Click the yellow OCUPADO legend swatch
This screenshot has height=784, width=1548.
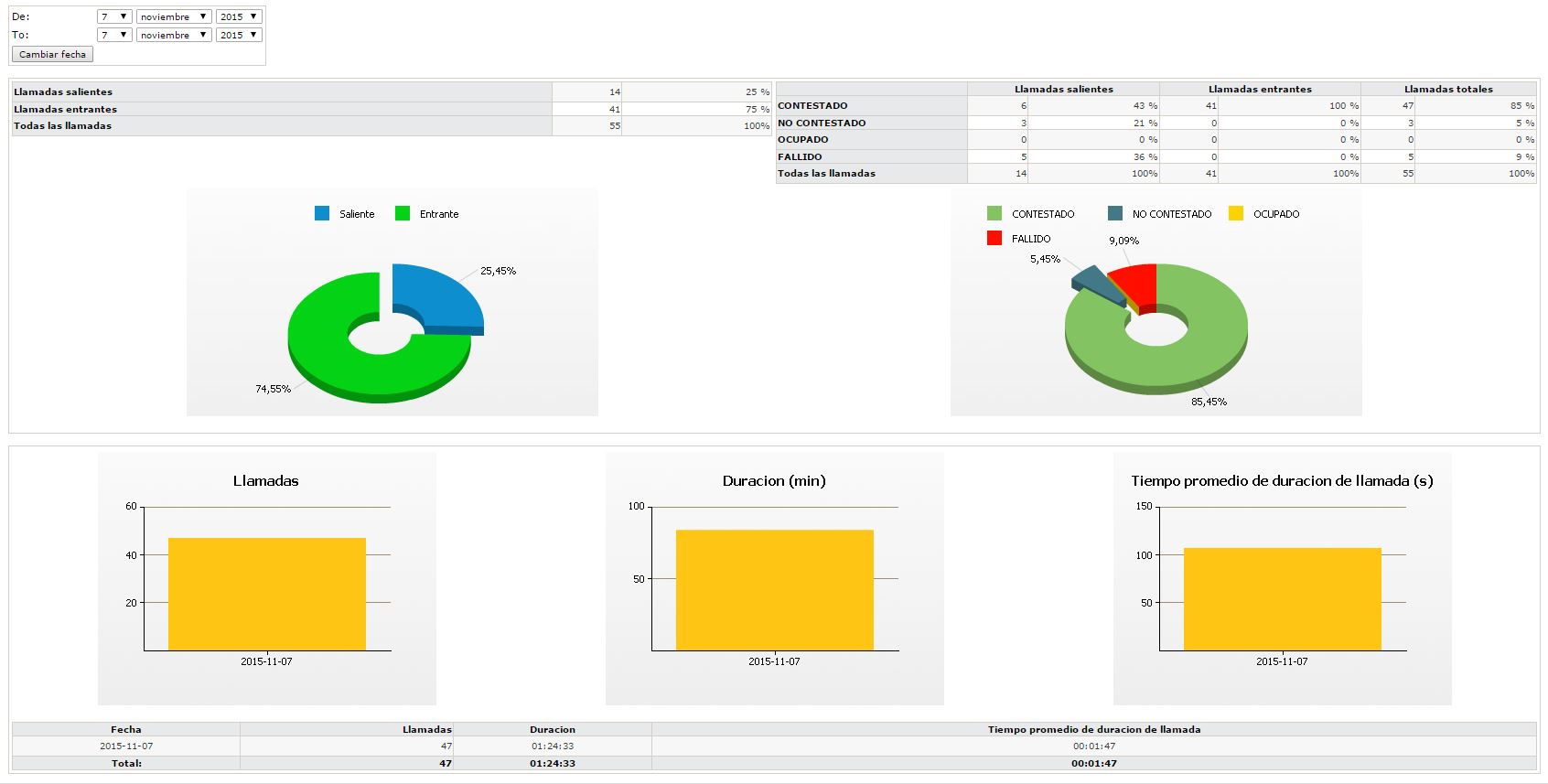(1236, 213)
